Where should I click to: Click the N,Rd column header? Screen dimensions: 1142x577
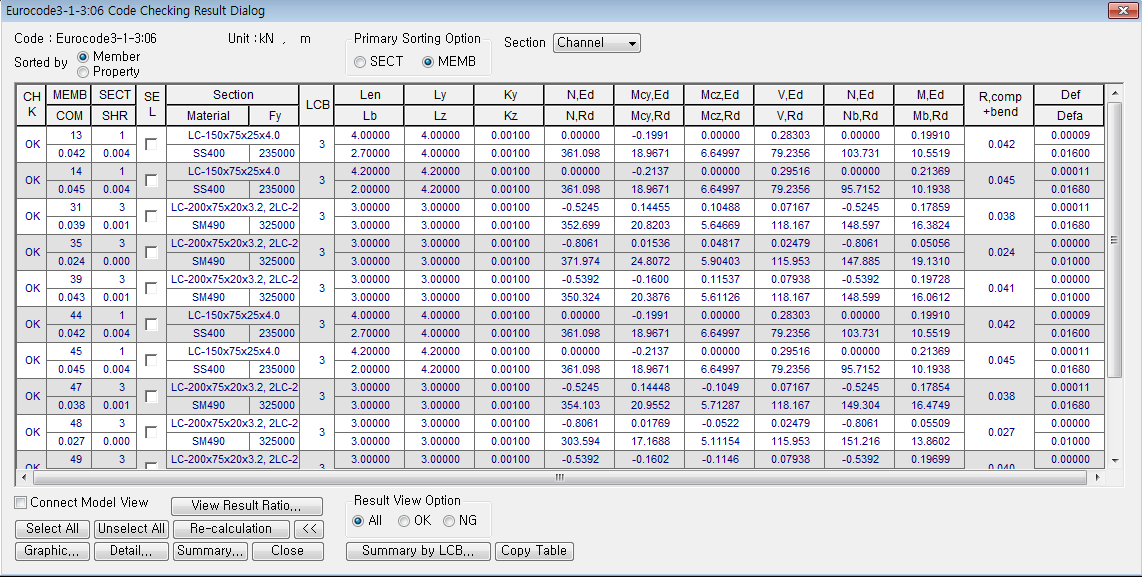point(580,116)
